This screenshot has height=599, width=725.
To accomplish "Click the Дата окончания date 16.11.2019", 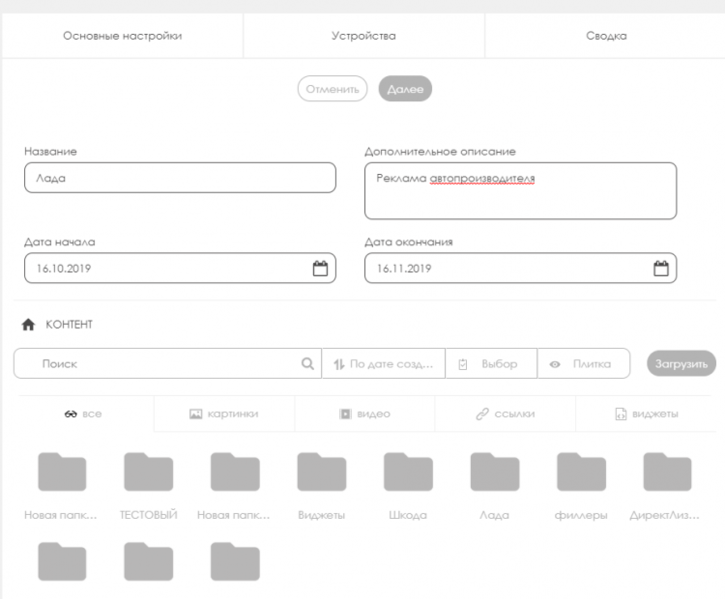I will pos(404,268).
